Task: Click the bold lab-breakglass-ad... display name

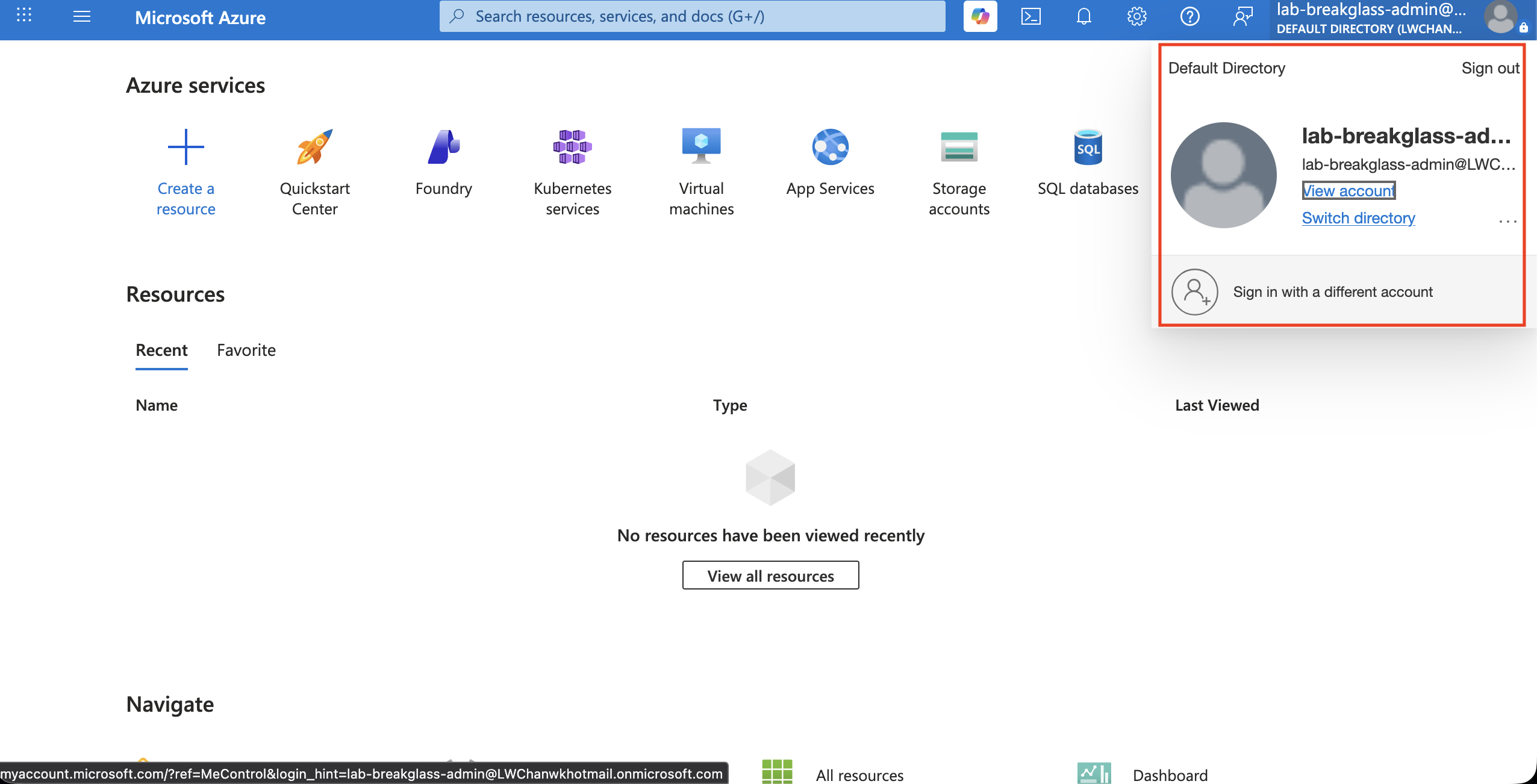Action: coord(1406,135)
